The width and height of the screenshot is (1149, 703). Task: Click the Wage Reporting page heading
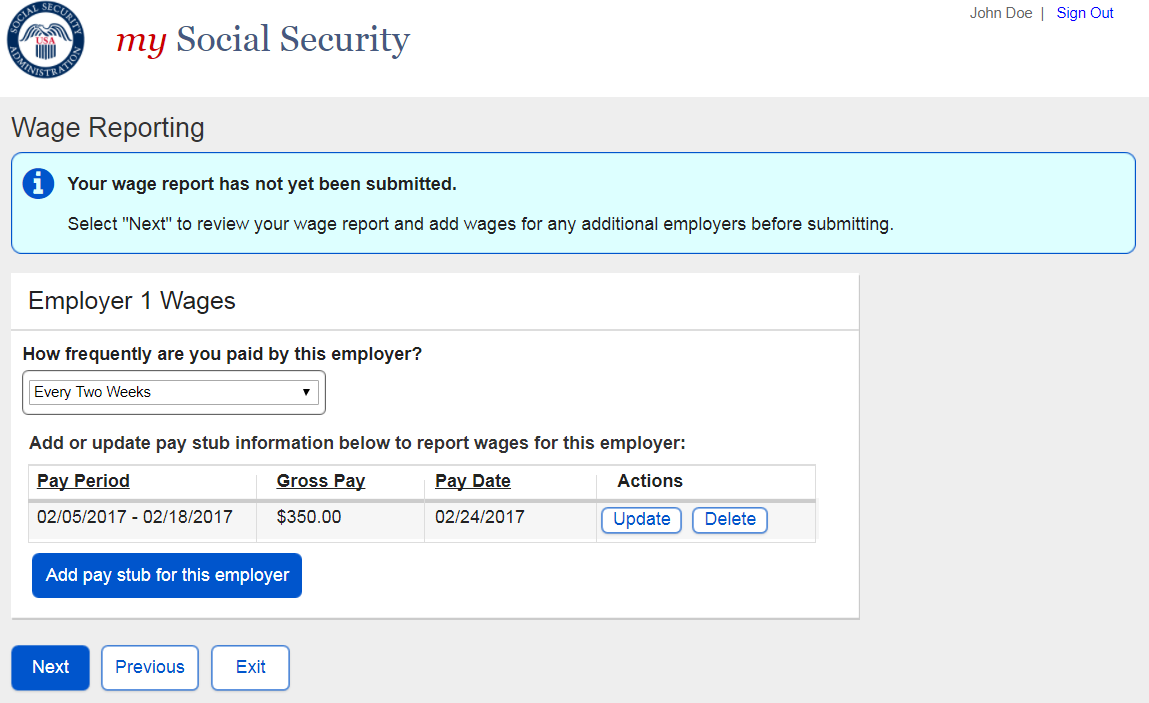pos(108,128)
